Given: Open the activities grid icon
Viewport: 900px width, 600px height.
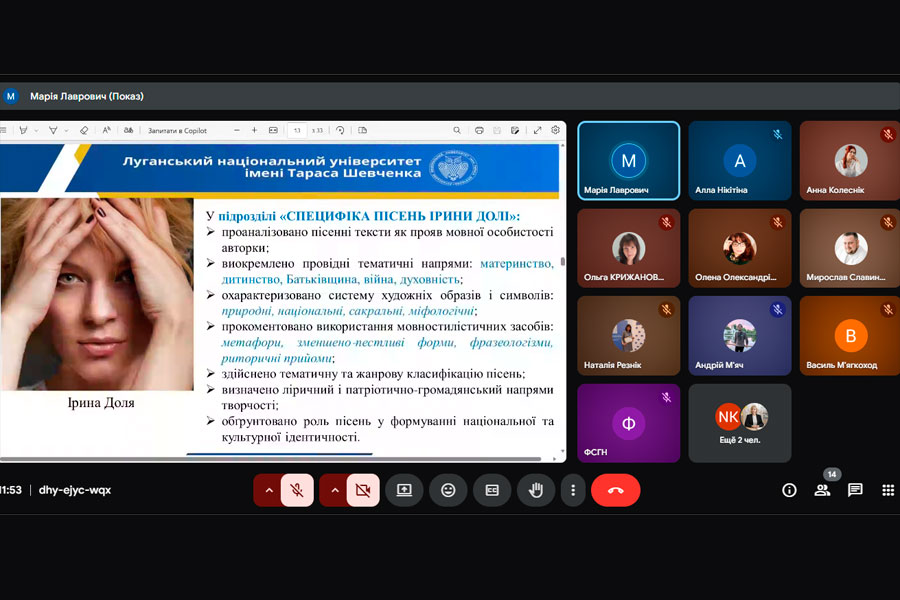Looking at the screenshot, I should 888,490.
